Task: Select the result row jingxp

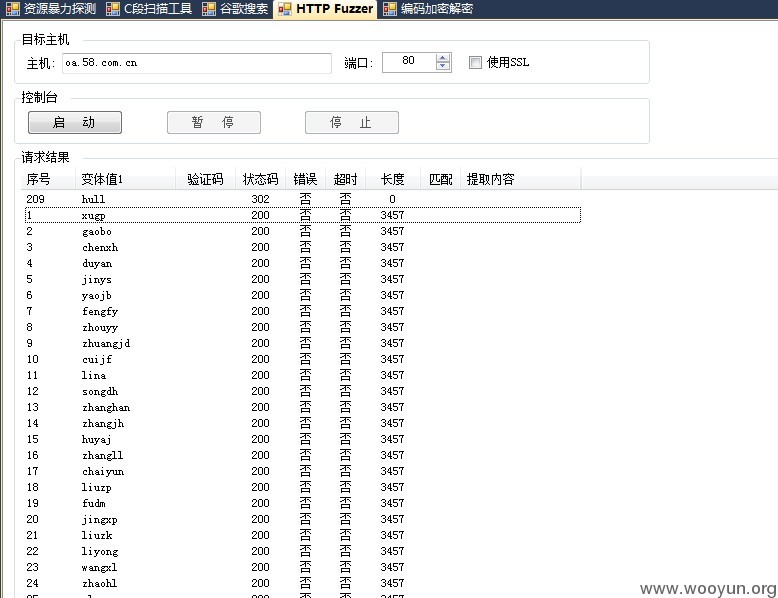Action: point(303,519)
